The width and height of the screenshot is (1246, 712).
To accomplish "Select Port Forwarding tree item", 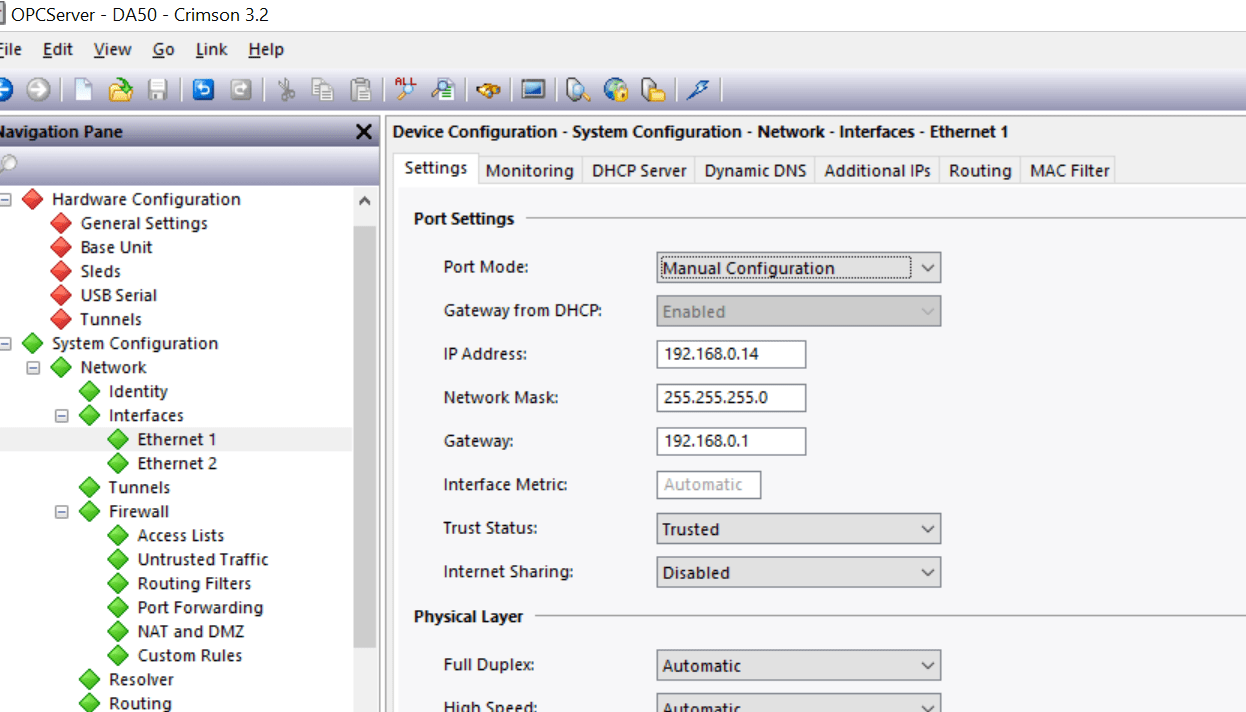I will (200, 607).
